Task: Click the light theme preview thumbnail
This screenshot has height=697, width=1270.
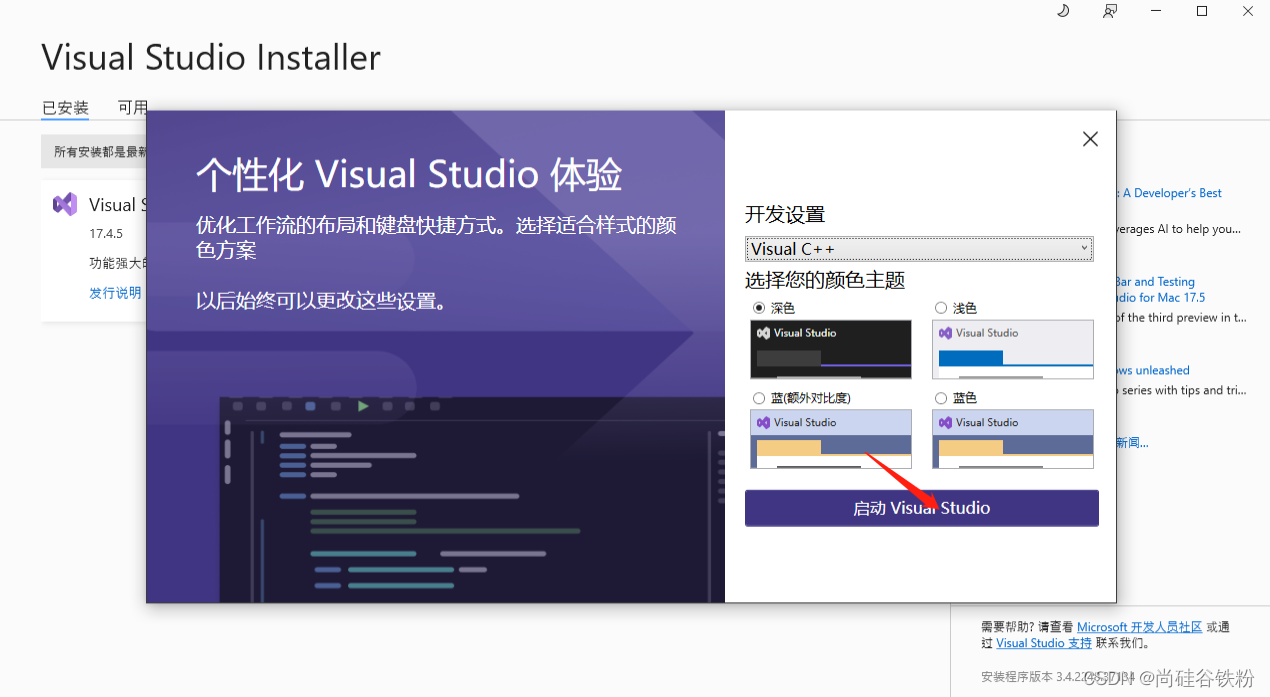Action: coord(1012,349)
